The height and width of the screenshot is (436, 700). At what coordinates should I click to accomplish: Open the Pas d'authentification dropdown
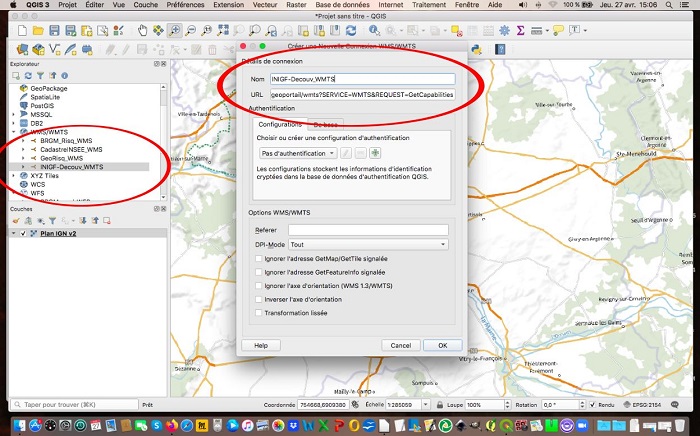(x=298, y=153)
